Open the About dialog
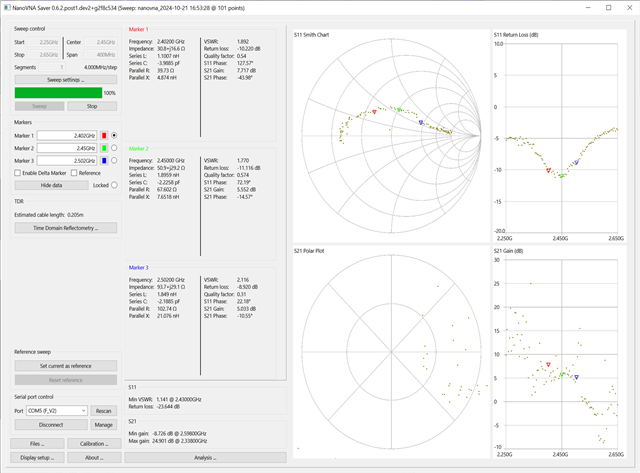Screen dimensions: 640x473 pos(94,457)
